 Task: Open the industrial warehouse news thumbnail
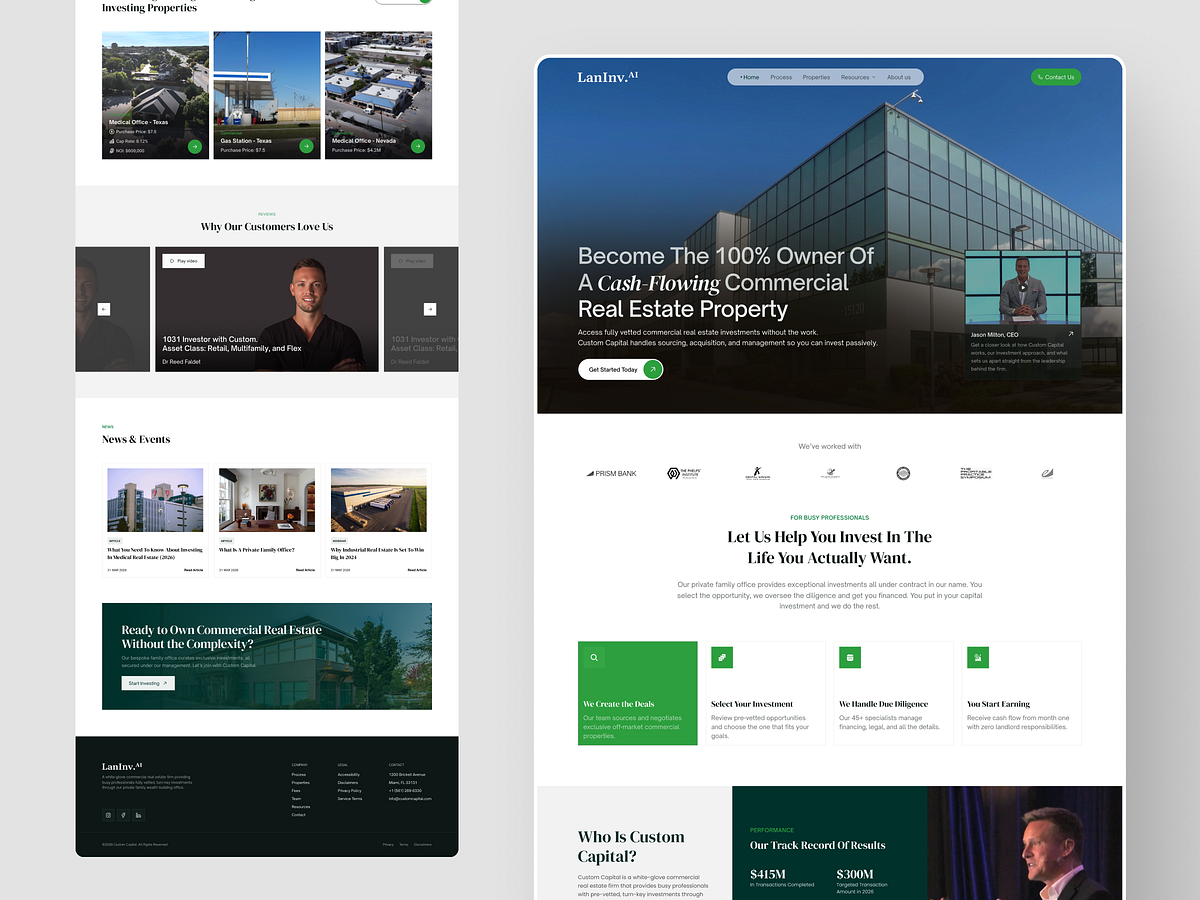[x=378, y=500]
